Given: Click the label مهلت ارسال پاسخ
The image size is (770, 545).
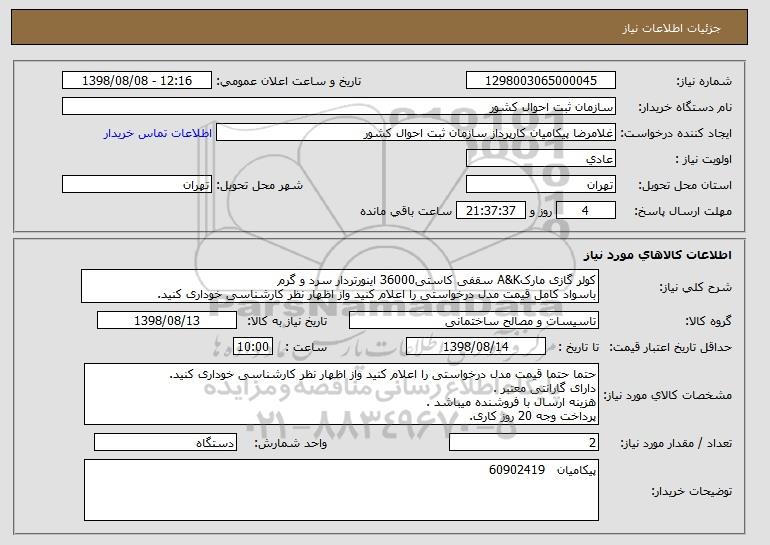Looking at the screenshot, I should 683,211.
